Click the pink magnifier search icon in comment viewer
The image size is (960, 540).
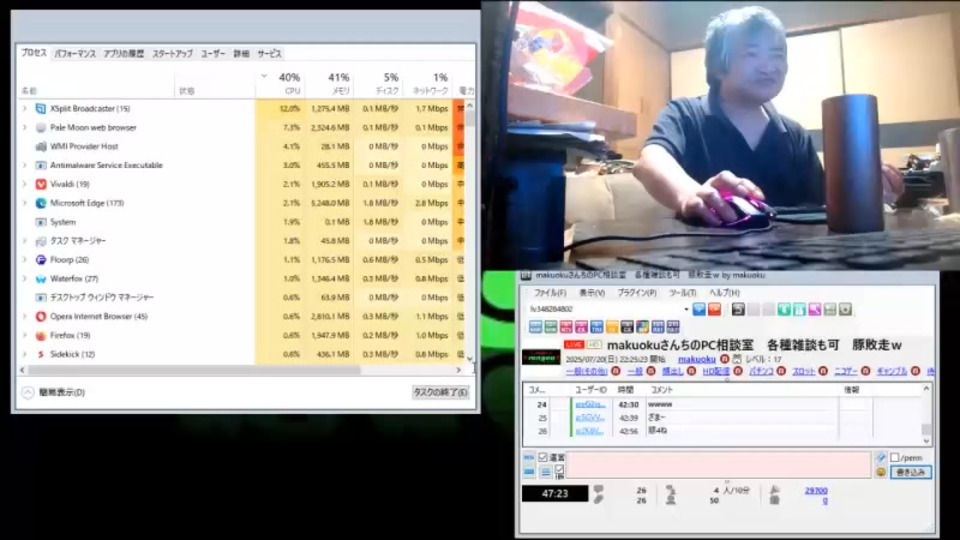tap(814, 309)
